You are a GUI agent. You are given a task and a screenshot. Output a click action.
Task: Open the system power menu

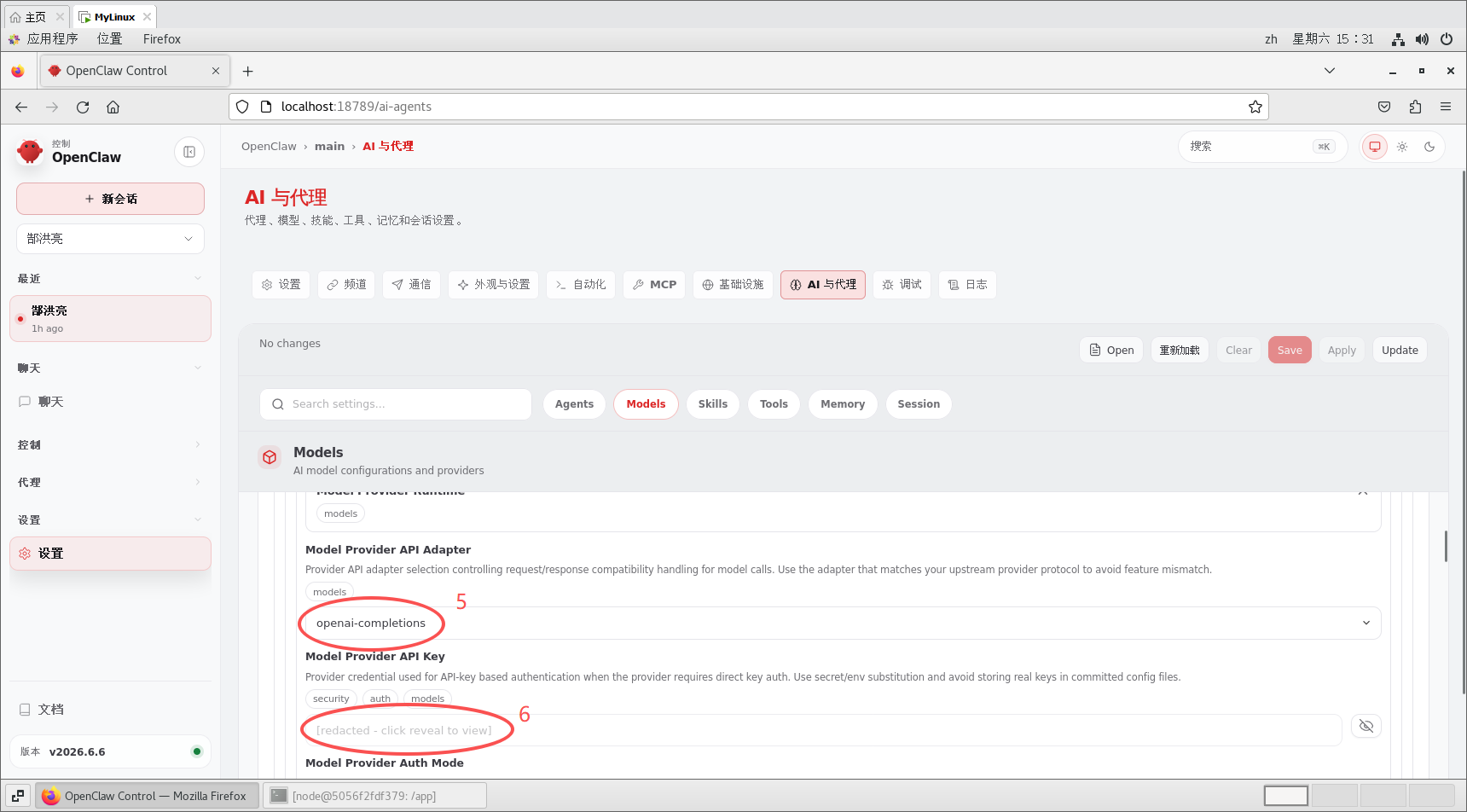[x=1447, y=39]
